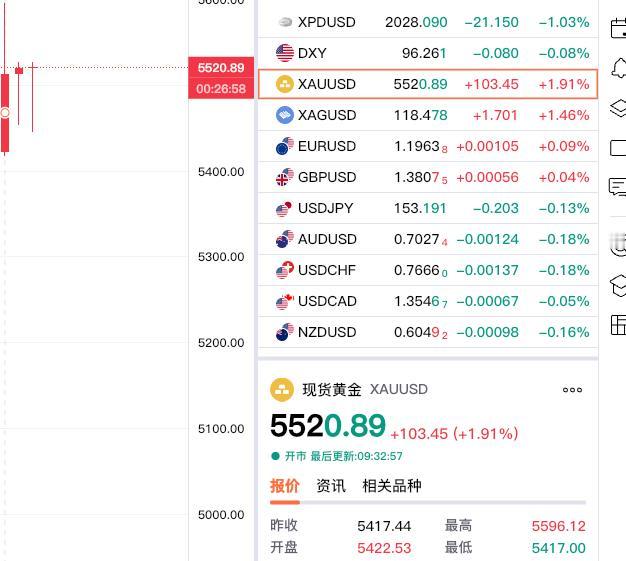Open the table grid icon in sidebar
The image size is (626, 561).
point(618,325)
